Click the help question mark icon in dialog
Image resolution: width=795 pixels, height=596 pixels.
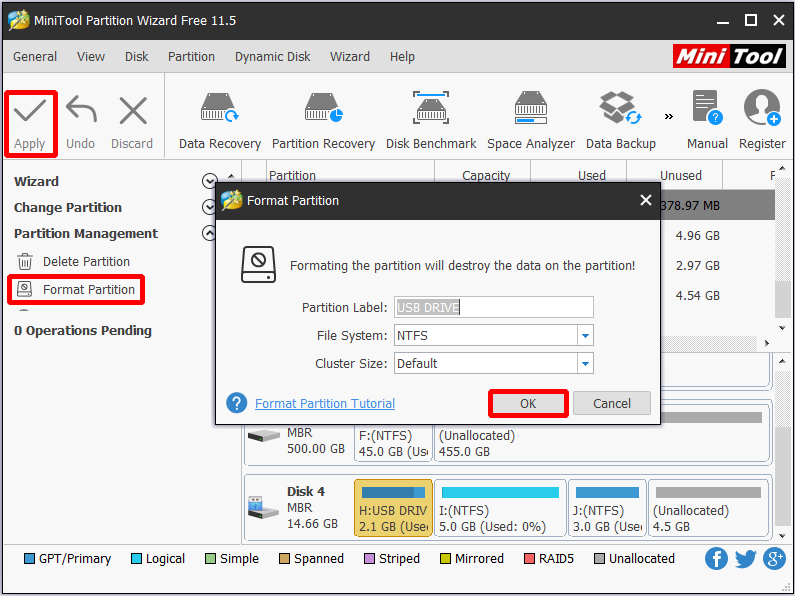point(236,403)
